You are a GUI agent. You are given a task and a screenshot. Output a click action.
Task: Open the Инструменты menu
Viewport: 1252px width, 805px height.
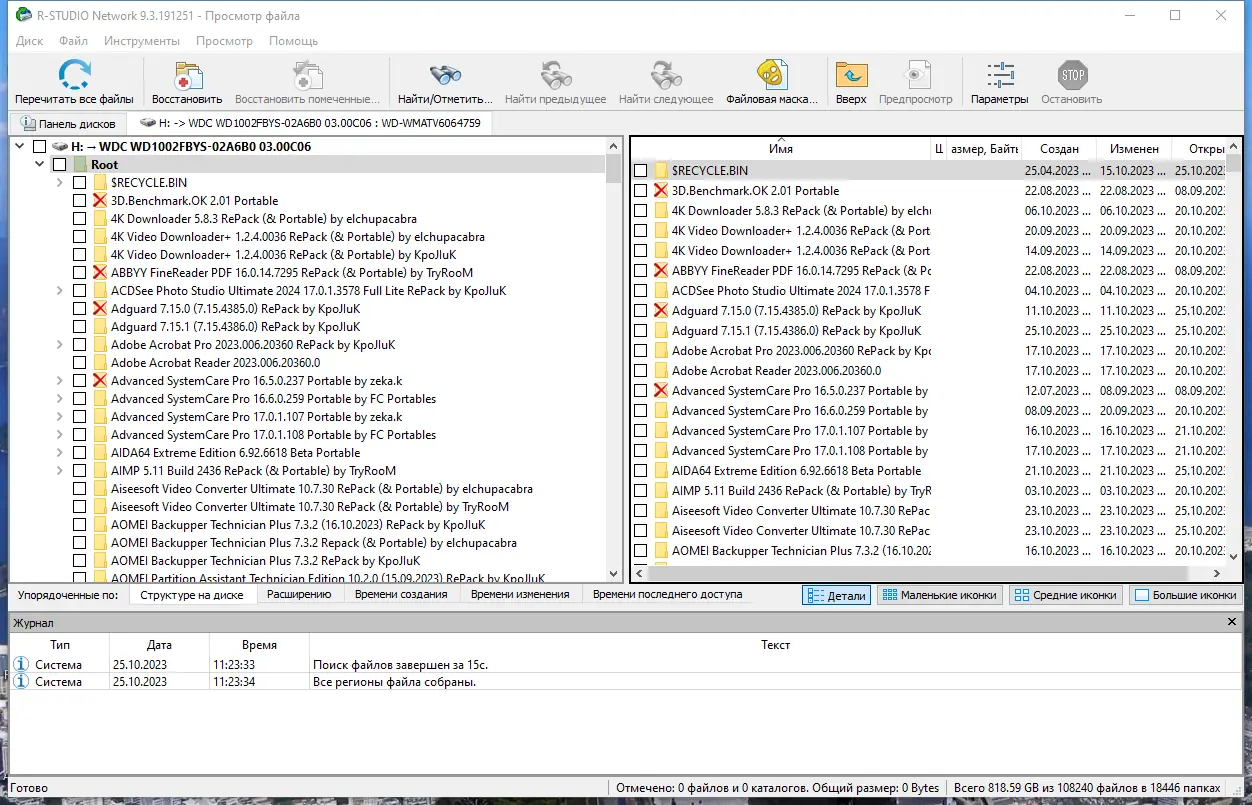(x=142, y=41)
